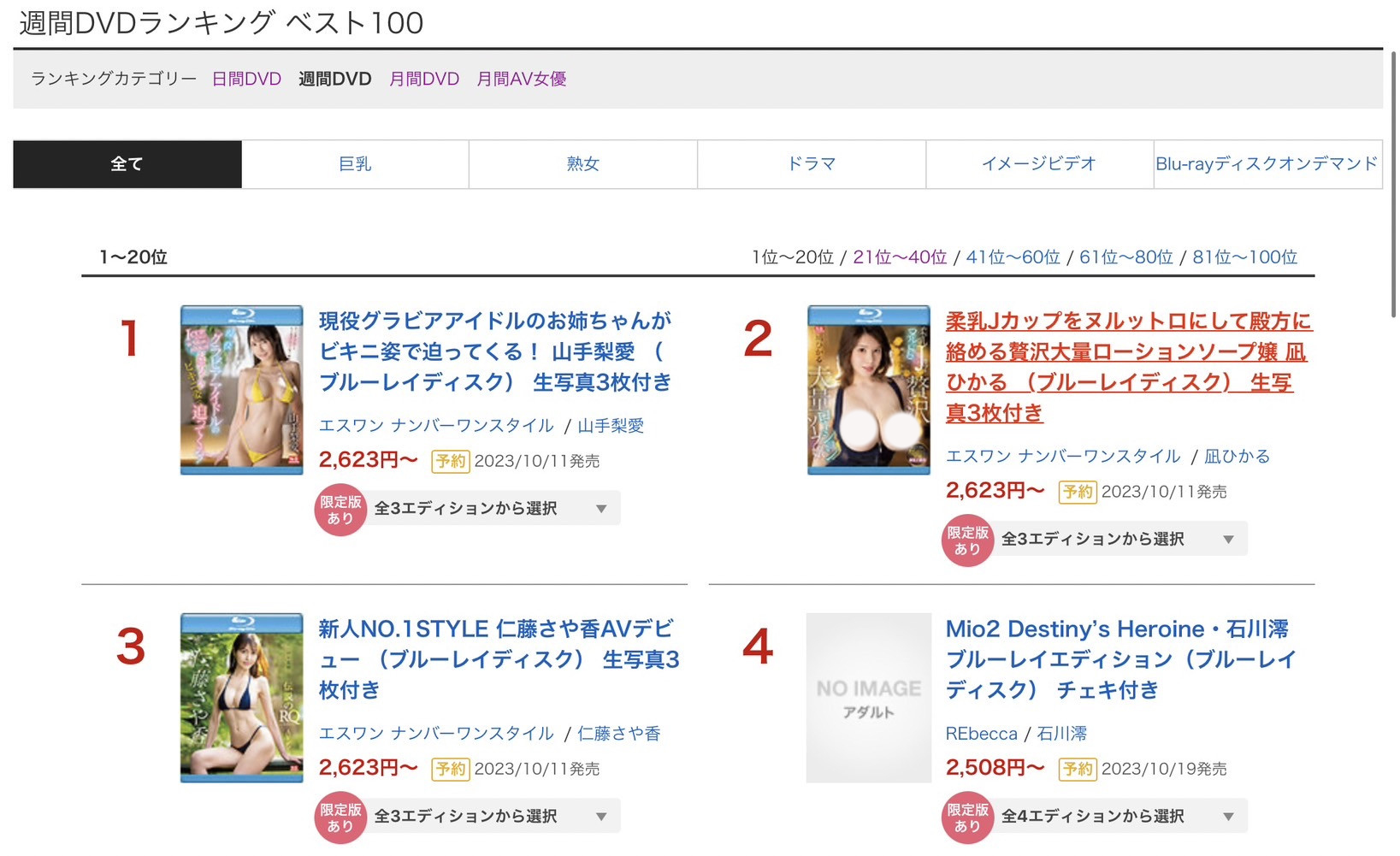
Task: Select the イメージビデオ tab
Action: [x=1039, y=164]
